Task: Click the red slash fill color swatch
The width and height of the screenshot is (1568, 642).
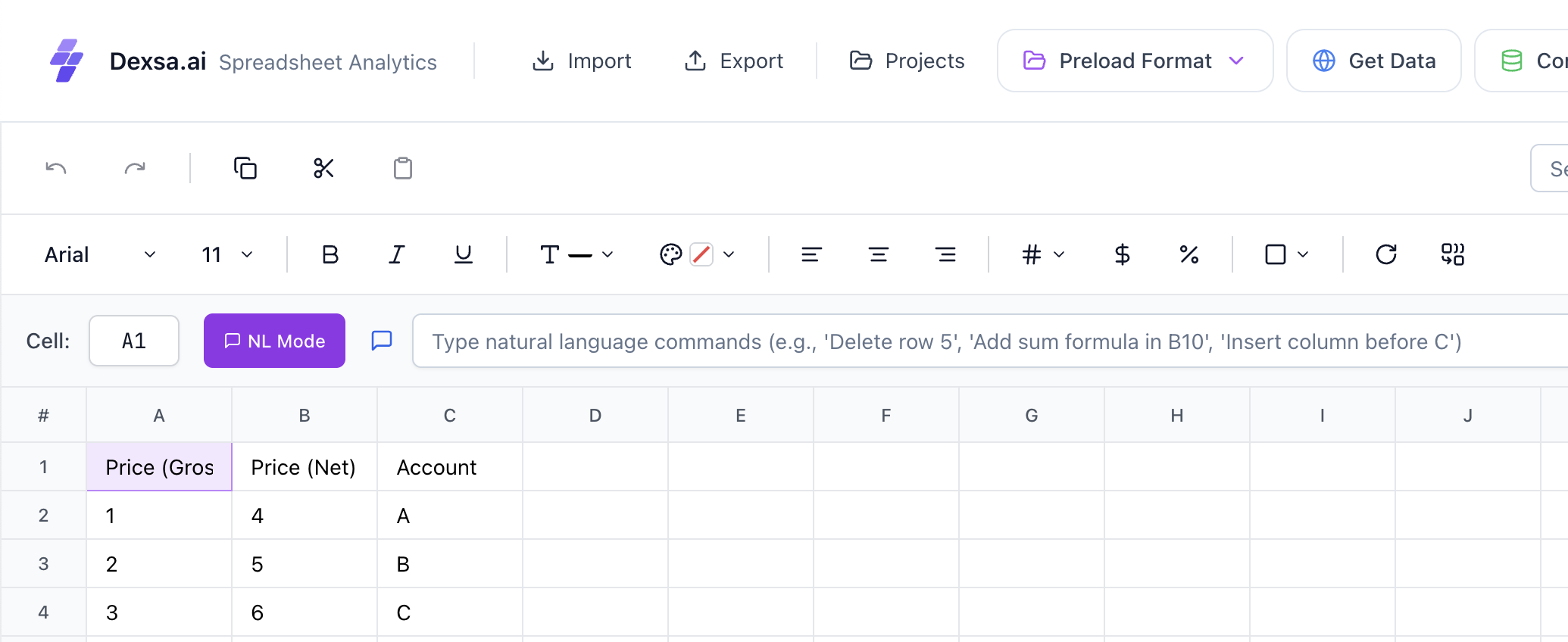Action: click(x=702, y=254)
